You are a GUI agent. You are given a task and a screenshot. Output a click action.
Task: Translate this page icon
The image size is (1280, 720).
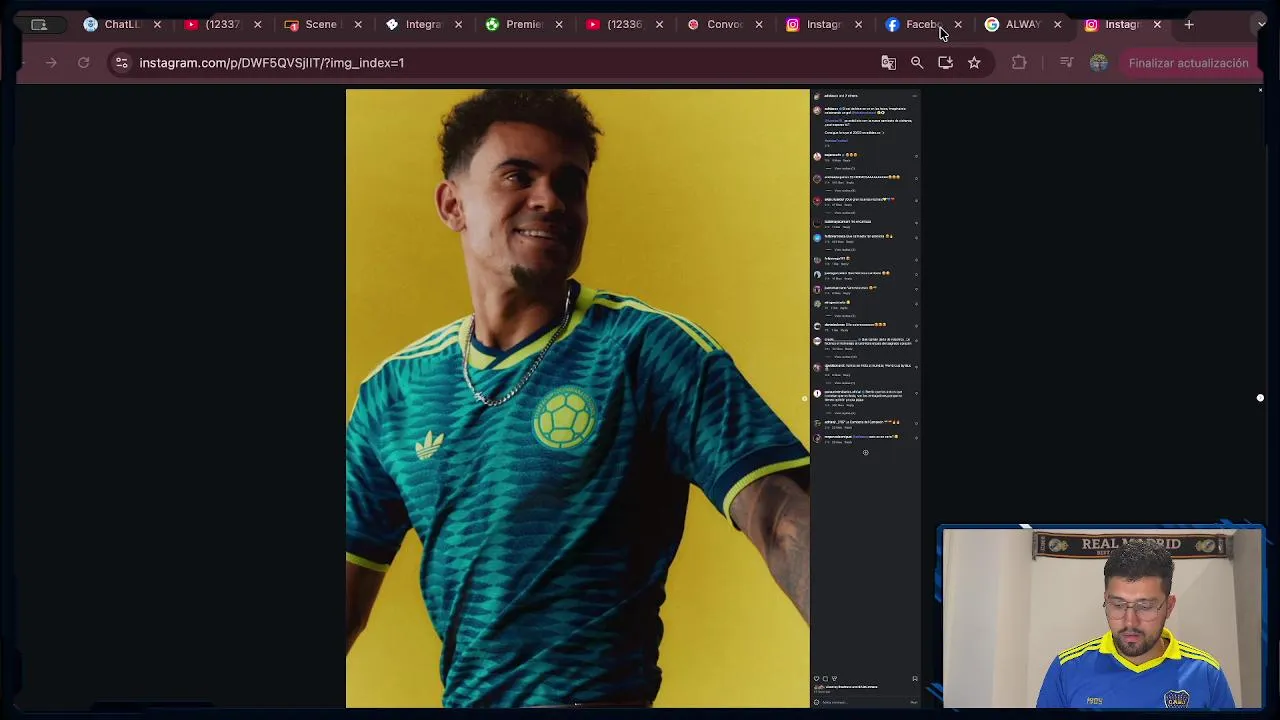pyautogui.click(x=888, y=63)
